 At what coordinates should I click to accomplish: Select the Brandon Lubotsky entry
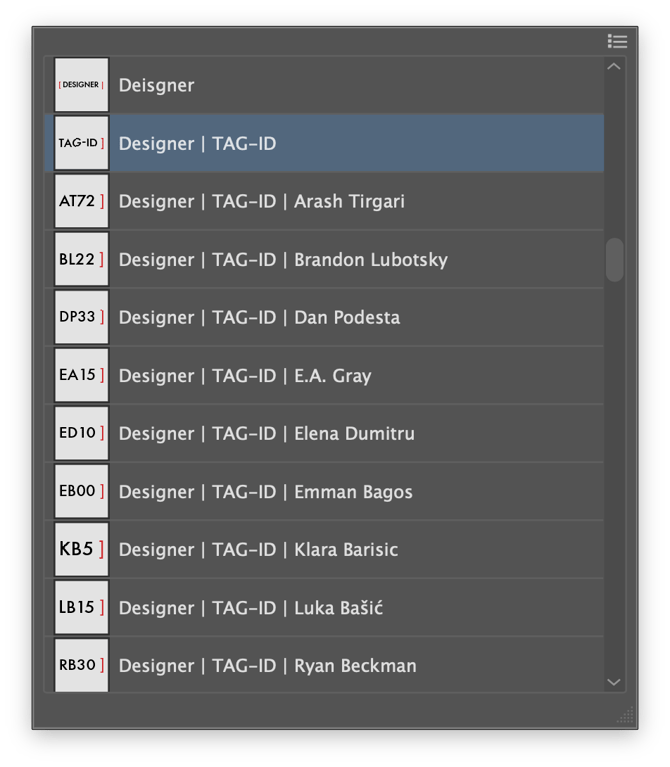[x=370, y=260]
